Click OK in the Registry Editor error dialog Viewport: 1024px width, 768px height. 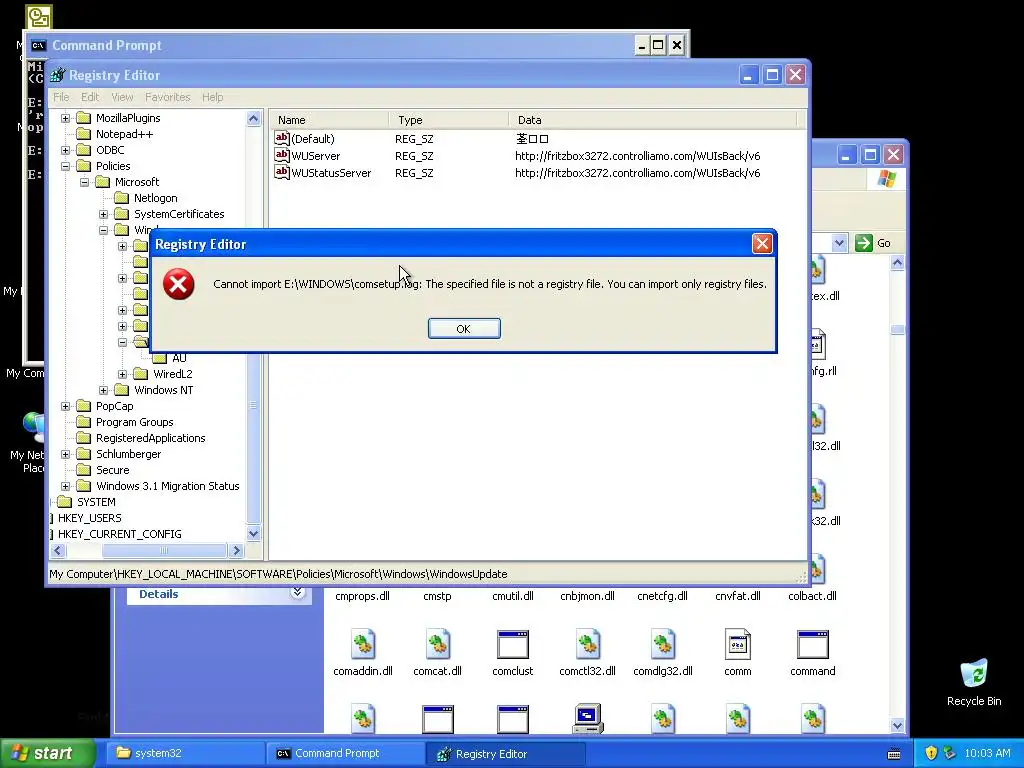pyautogui.click(x=464, y=328)
